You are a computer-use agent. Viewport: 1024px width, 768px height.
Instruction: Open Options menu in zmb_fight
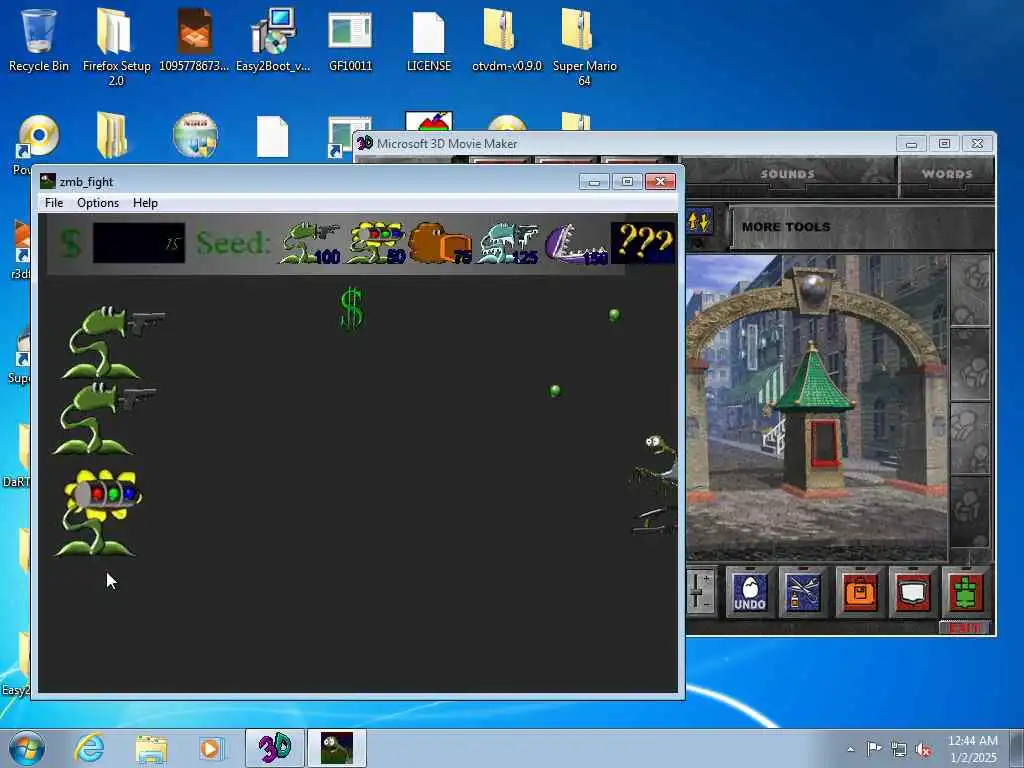coord(98,202)
